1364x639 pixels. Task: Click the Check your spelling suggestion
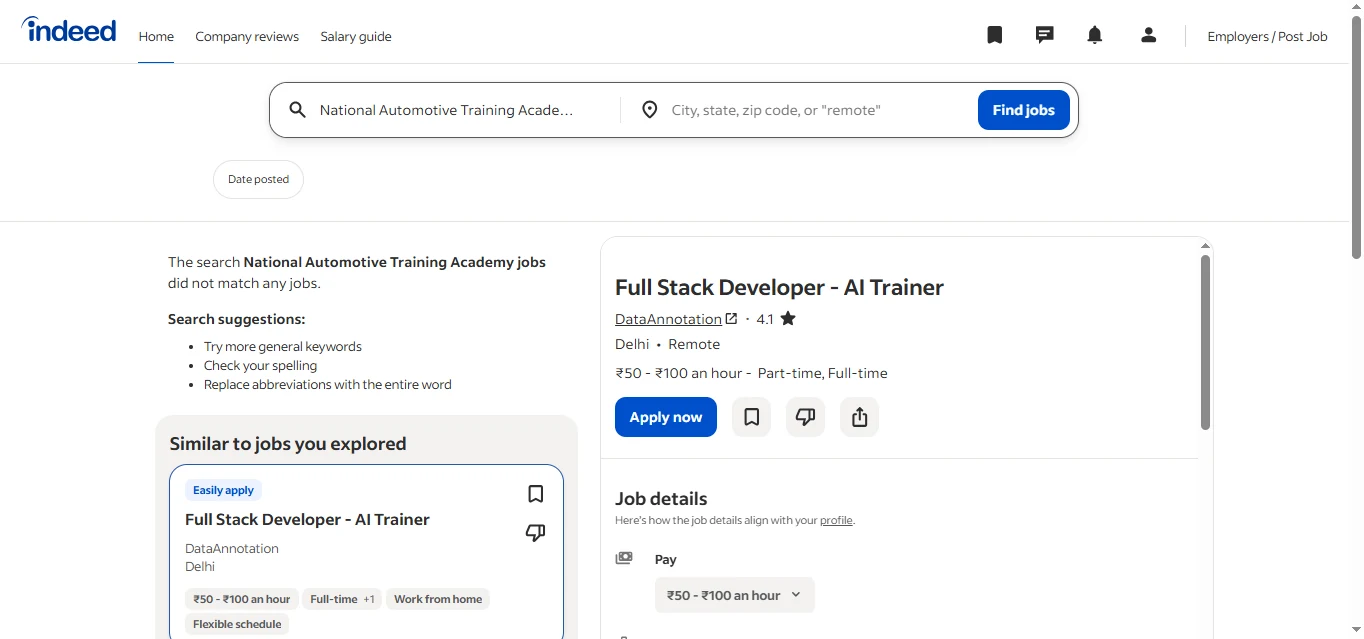coord(261,365)
